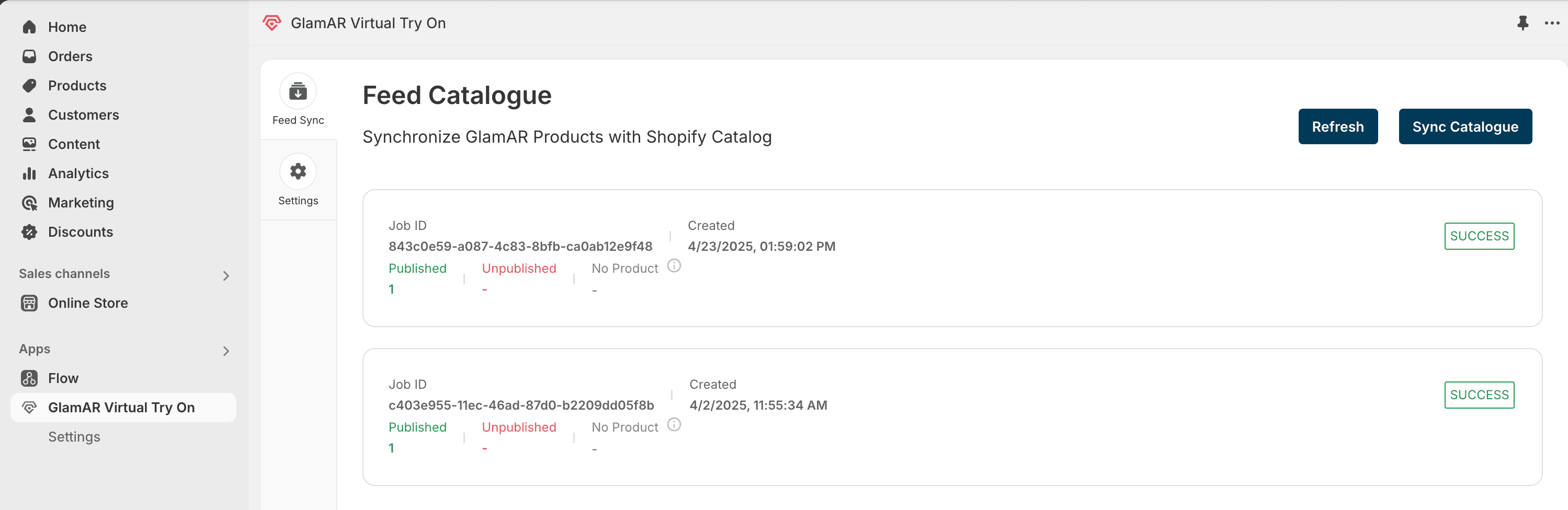Click SUCCESS badge on the 4/23/2025 job

[x=1479, y=237]
